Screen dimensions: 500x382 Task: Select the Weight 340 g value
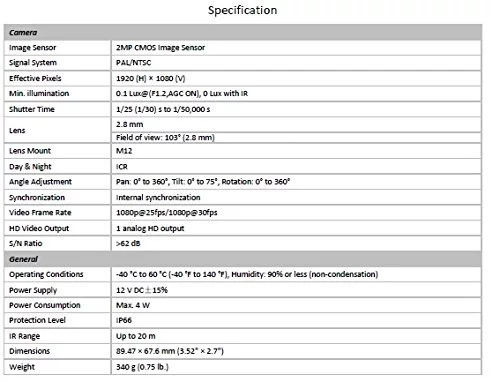coord(142,367)
